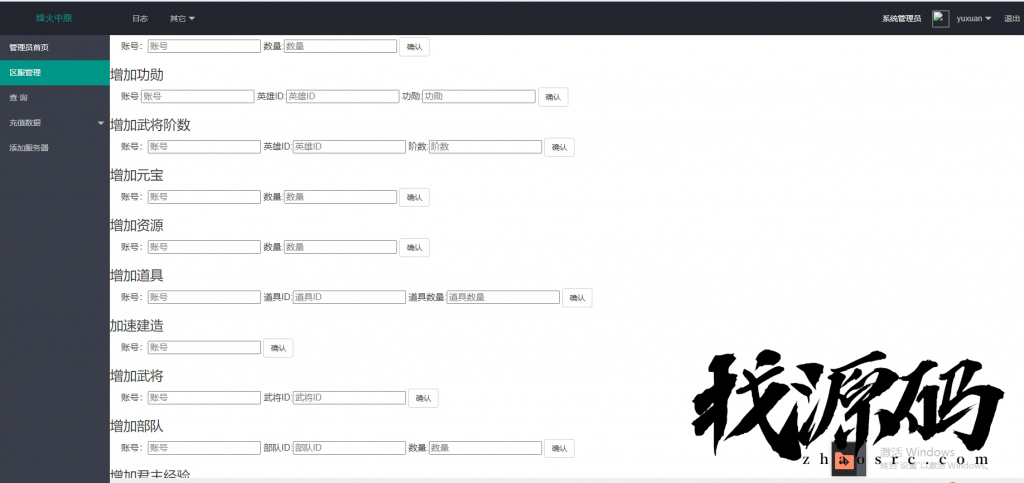The image size is (1024, 483).
Task: Confirm the 增加道具 form
Action: coord(577,298)
